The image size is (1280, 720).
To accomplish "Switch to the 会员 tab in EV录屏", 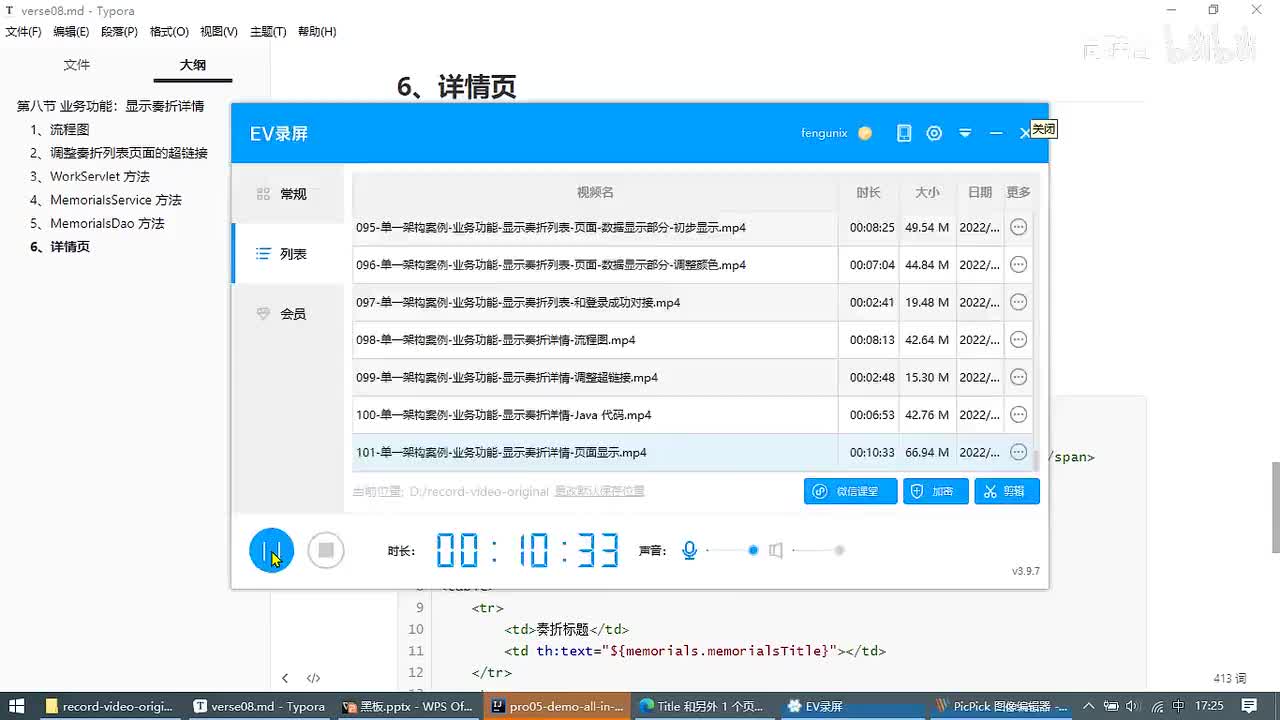I will tap(288, 314).
